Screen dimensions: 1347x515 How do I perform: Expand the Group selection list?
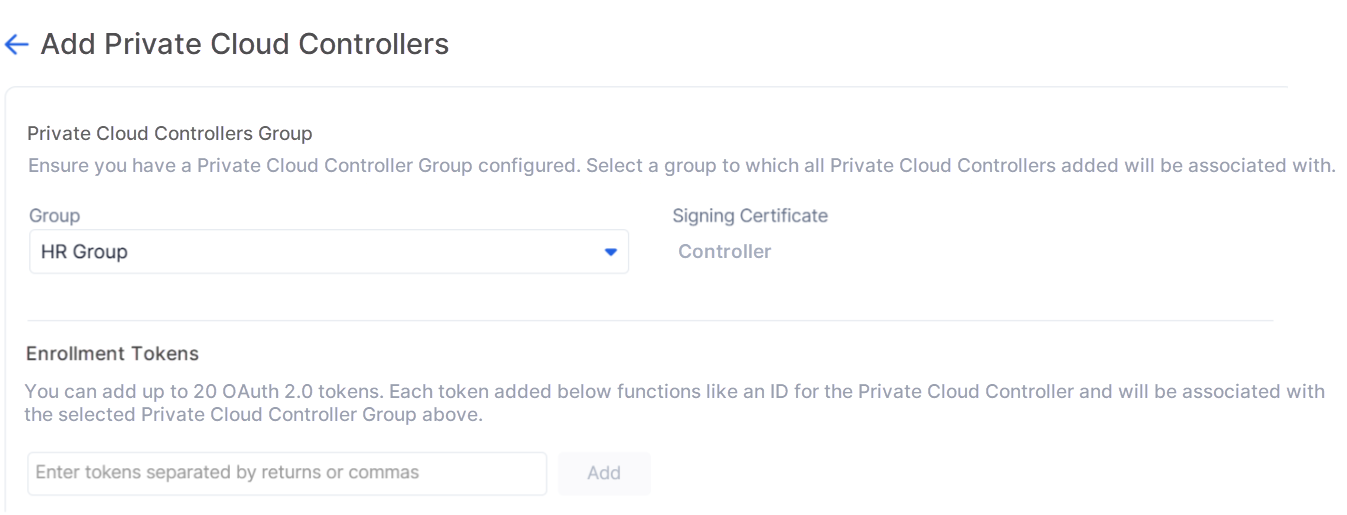point(329,252)
